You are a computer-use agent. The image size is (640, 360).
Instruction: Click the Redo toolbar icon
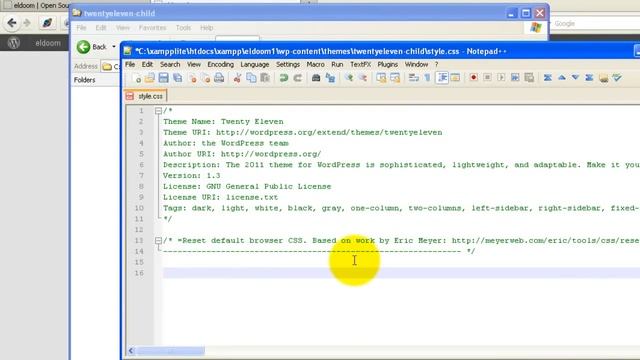pyautogui.click(x=298, y=78)
